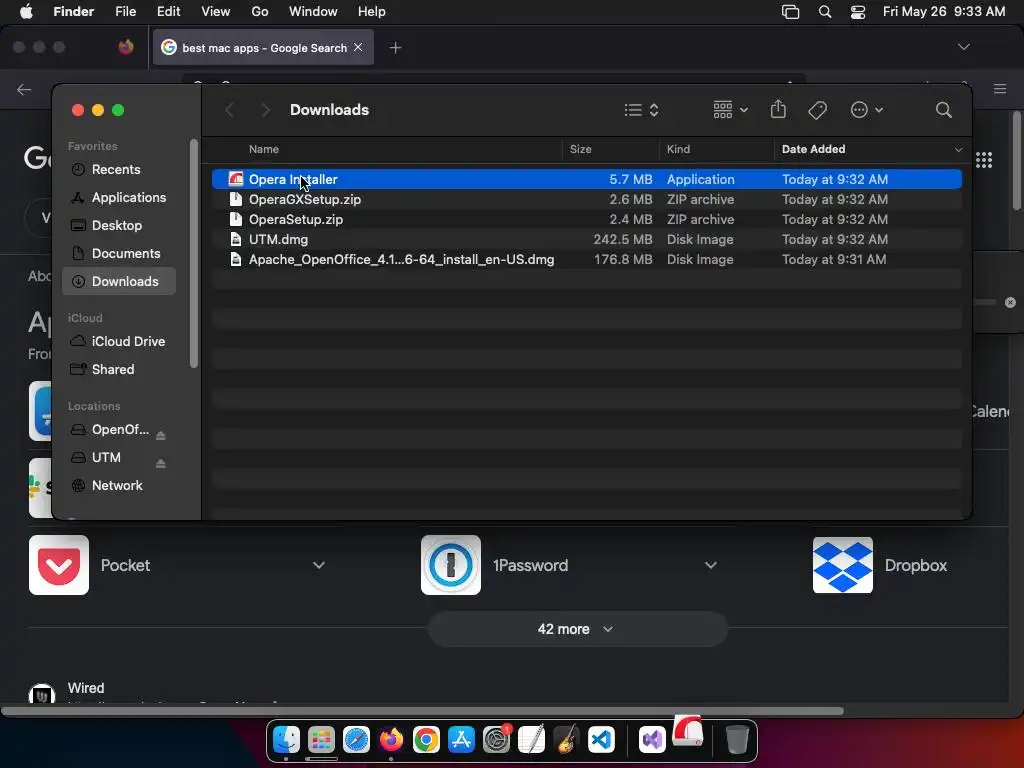Open the Apple menu
This screenshot has width=1024, height=768.
tap(26, 12)
